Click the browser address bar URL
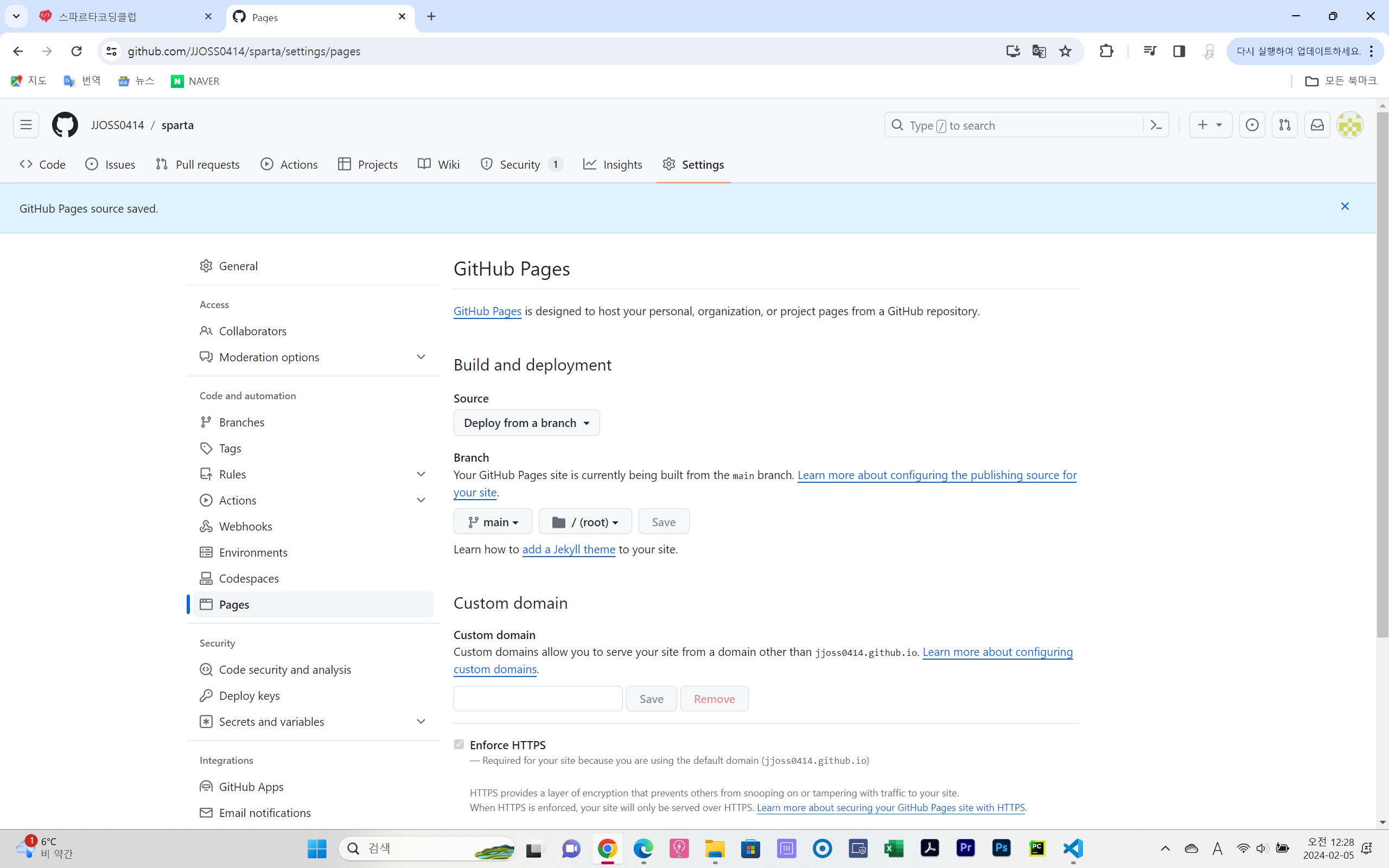This screenshot has width=1389, height=868. pos(244,51)
